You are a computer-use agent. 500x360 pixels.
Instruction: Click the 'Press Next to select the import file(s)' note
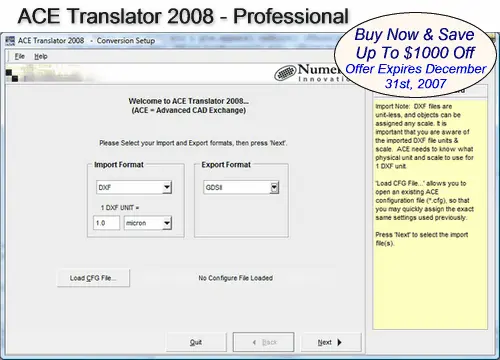click(422, 239)
